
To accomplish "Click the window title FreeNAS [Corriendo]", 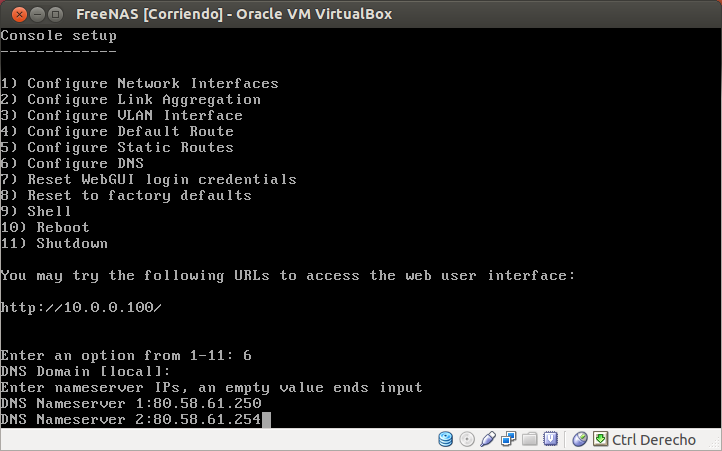I will tap(150, 14).
